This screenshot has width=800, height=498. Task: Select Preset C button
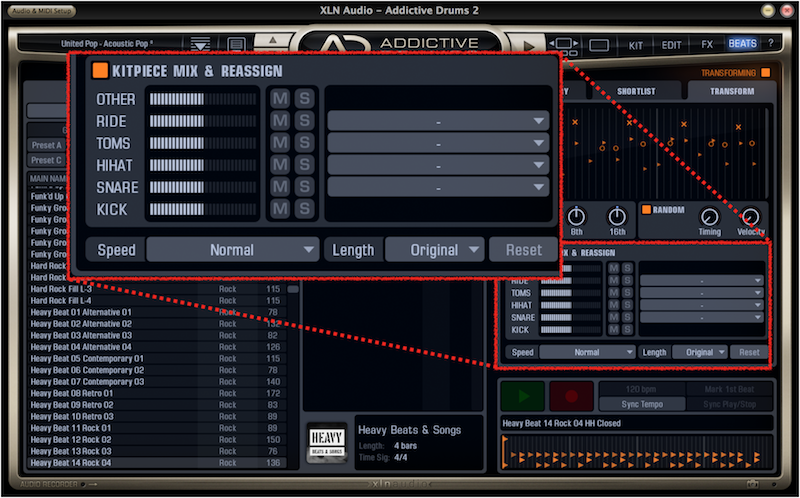[47, 160]
